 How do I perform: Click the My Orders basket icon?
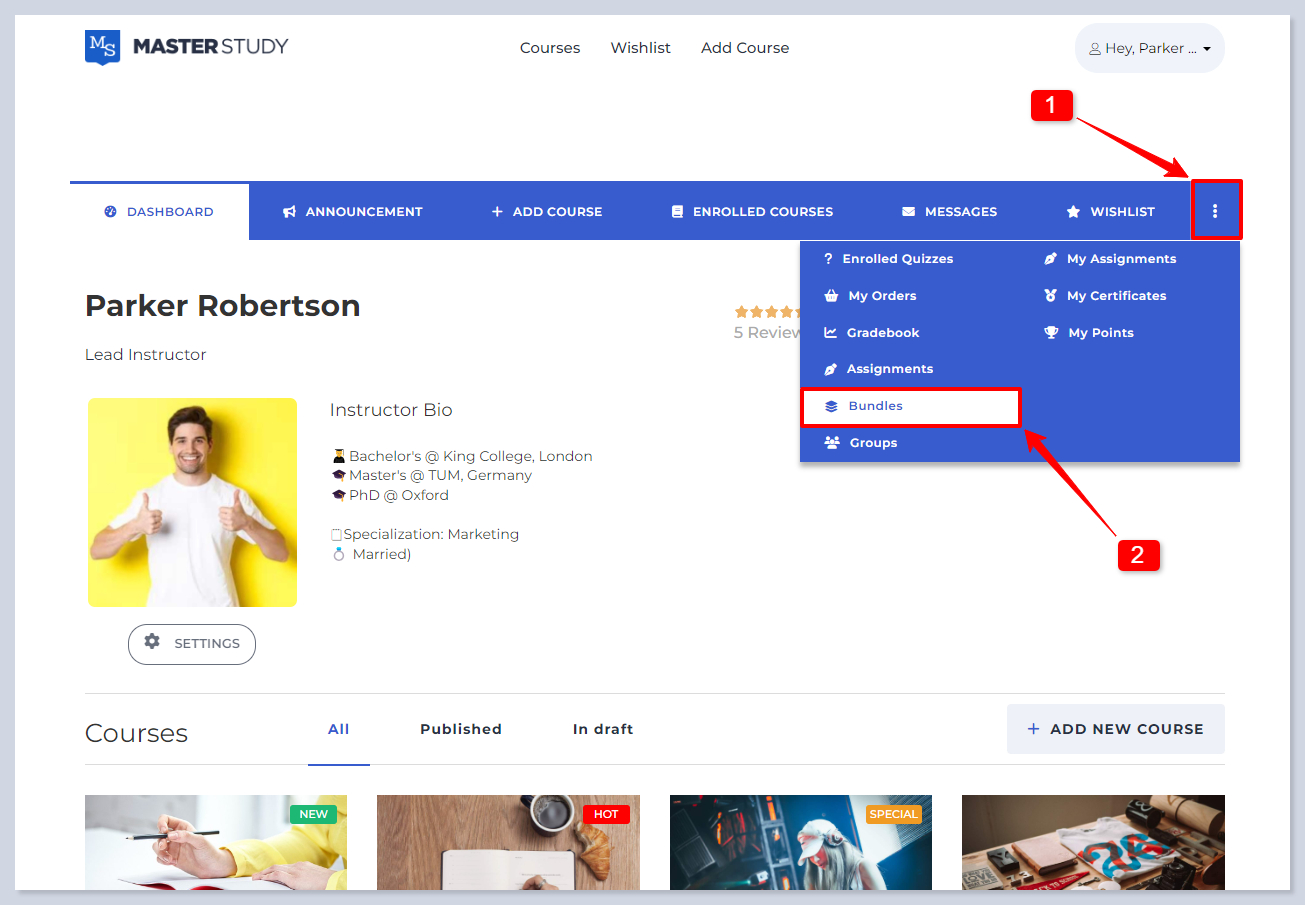click(830, 296)
